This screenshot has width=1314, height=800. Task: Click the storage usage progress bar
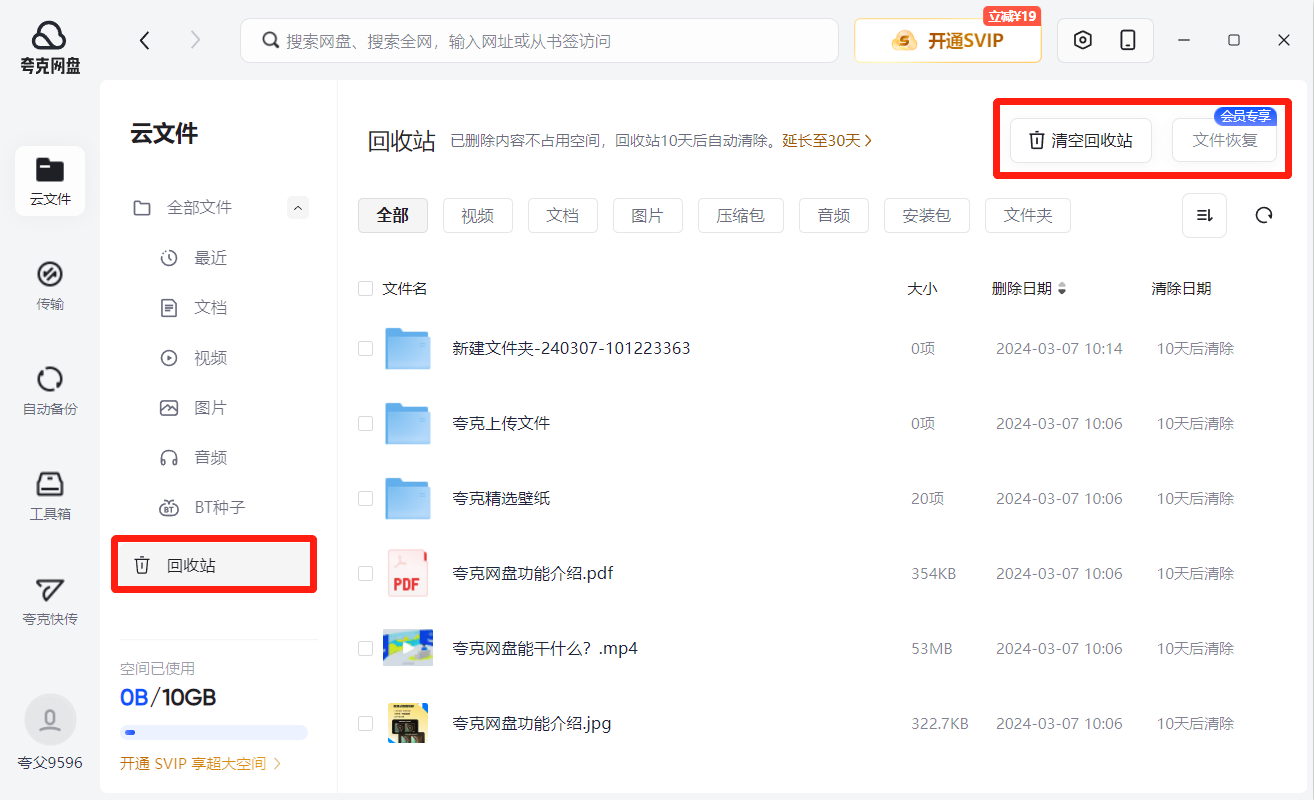click(x=214, y=732)
